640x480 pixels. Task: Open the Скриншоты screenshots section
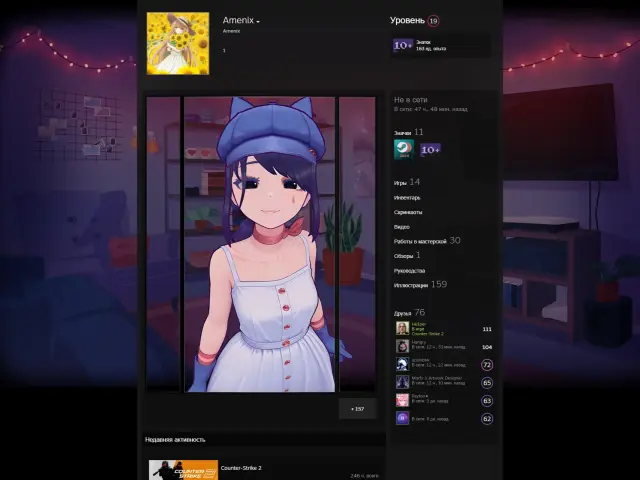(x=408, y=212)
